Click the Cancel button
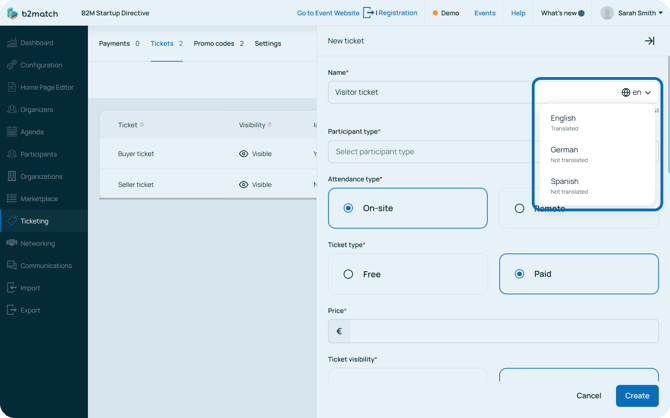Image resolution: width=670 pixels, height=418 pixels. (588, 395)
